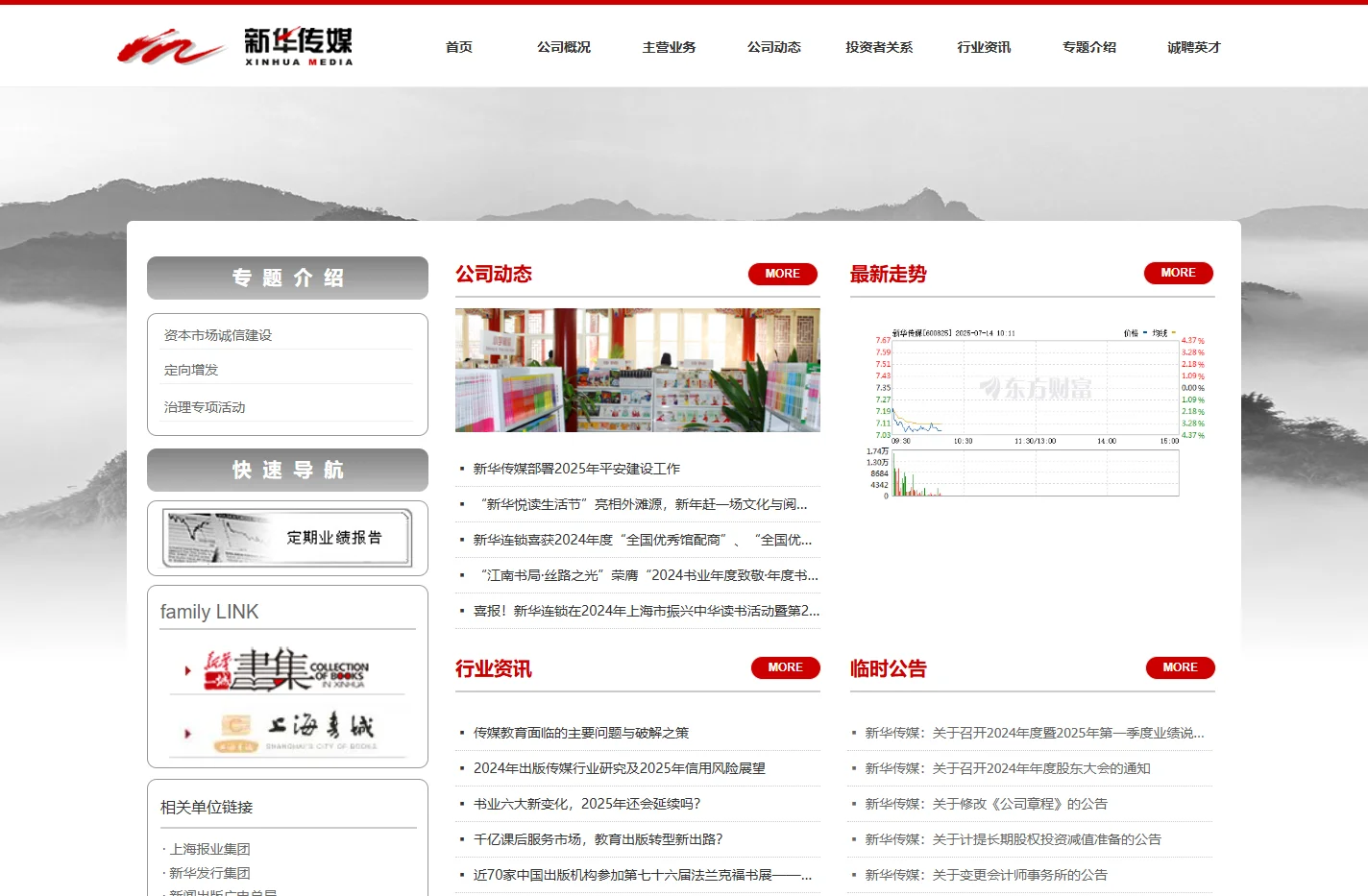This screenshot has width=1368, height=896.
Task: Open the Collection of Books family link logo
Action: tap(286, 669)
